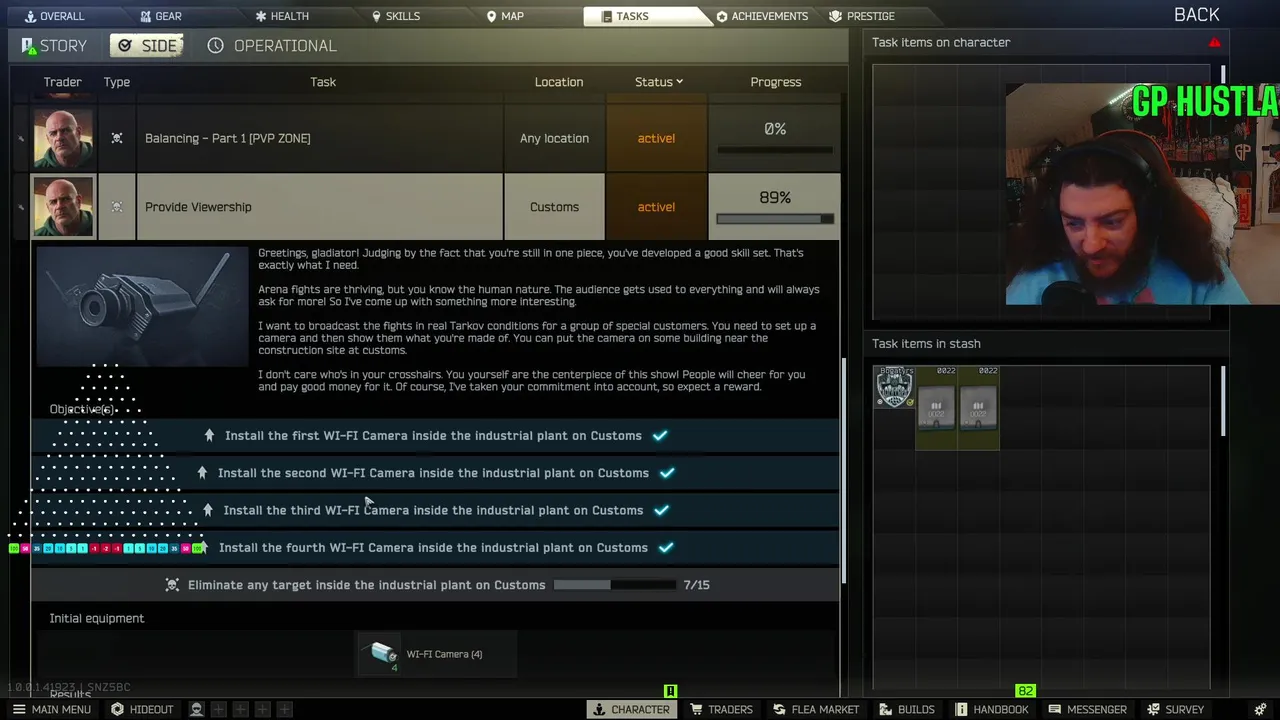Sort by Location column header

(558, 82)
